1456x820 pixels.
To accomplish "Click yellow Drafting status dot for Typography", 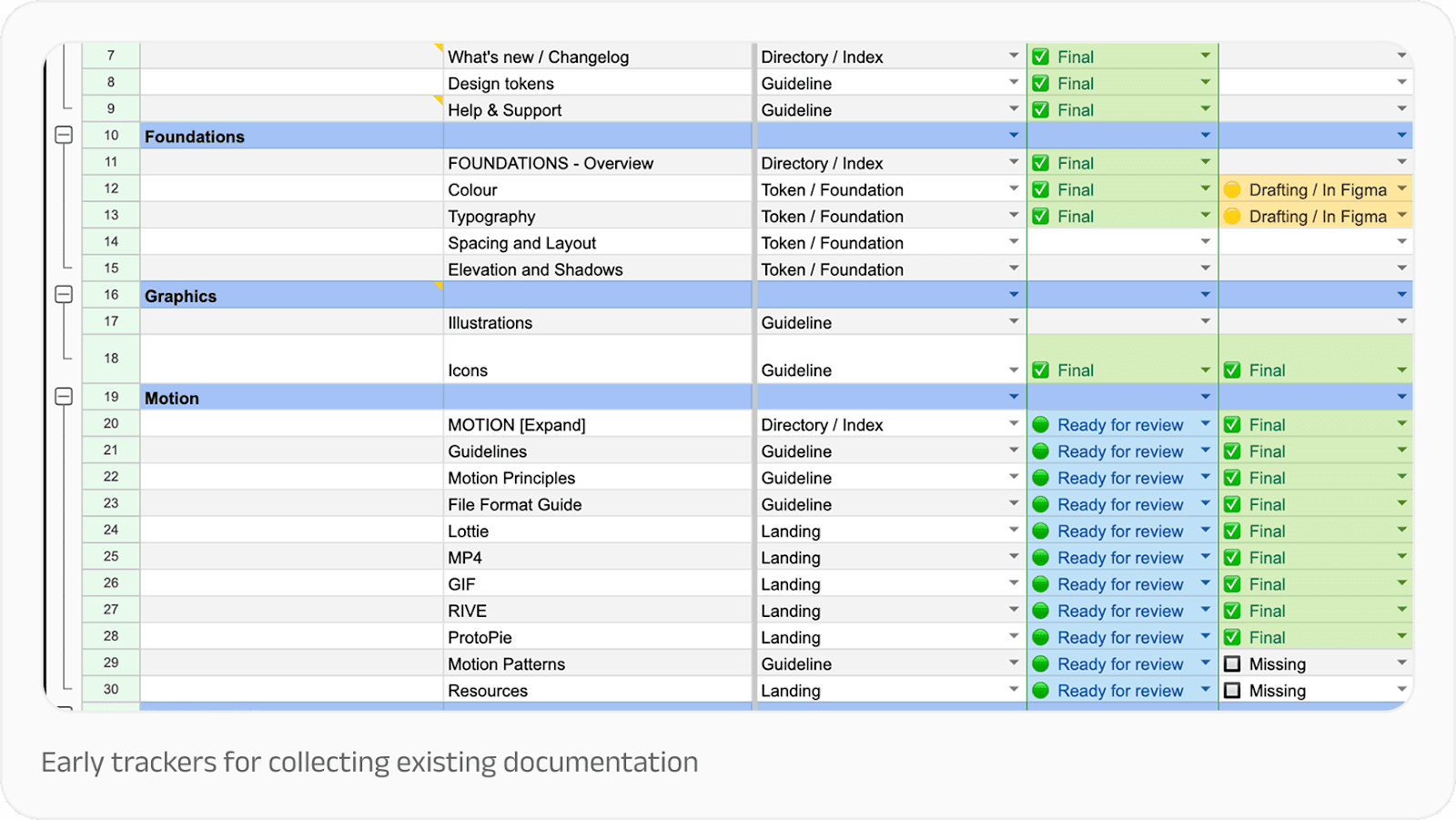I will coord(1232,216).
